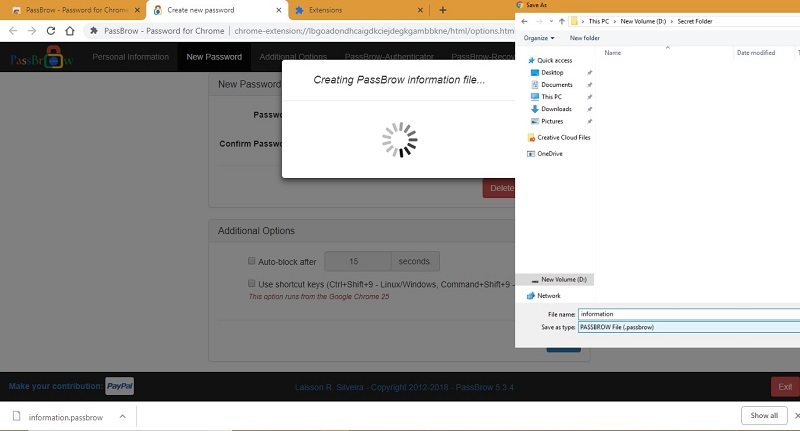Screen dimensions: 800x431
Task: Expand the Organize dropdown menu
Action: coord(539,38)
